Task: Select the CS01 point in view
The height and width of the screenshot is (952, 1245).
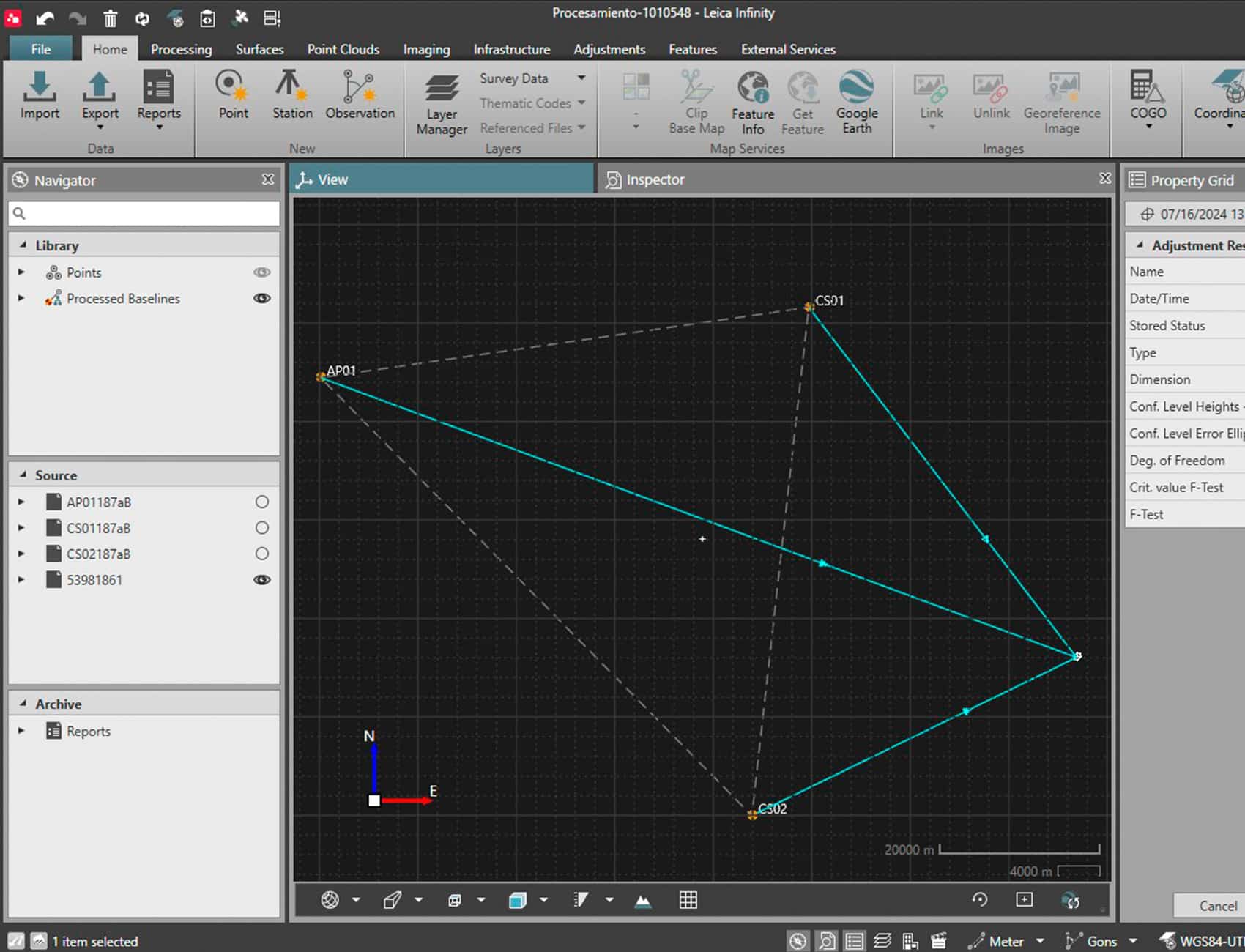Action: (809, 307)
